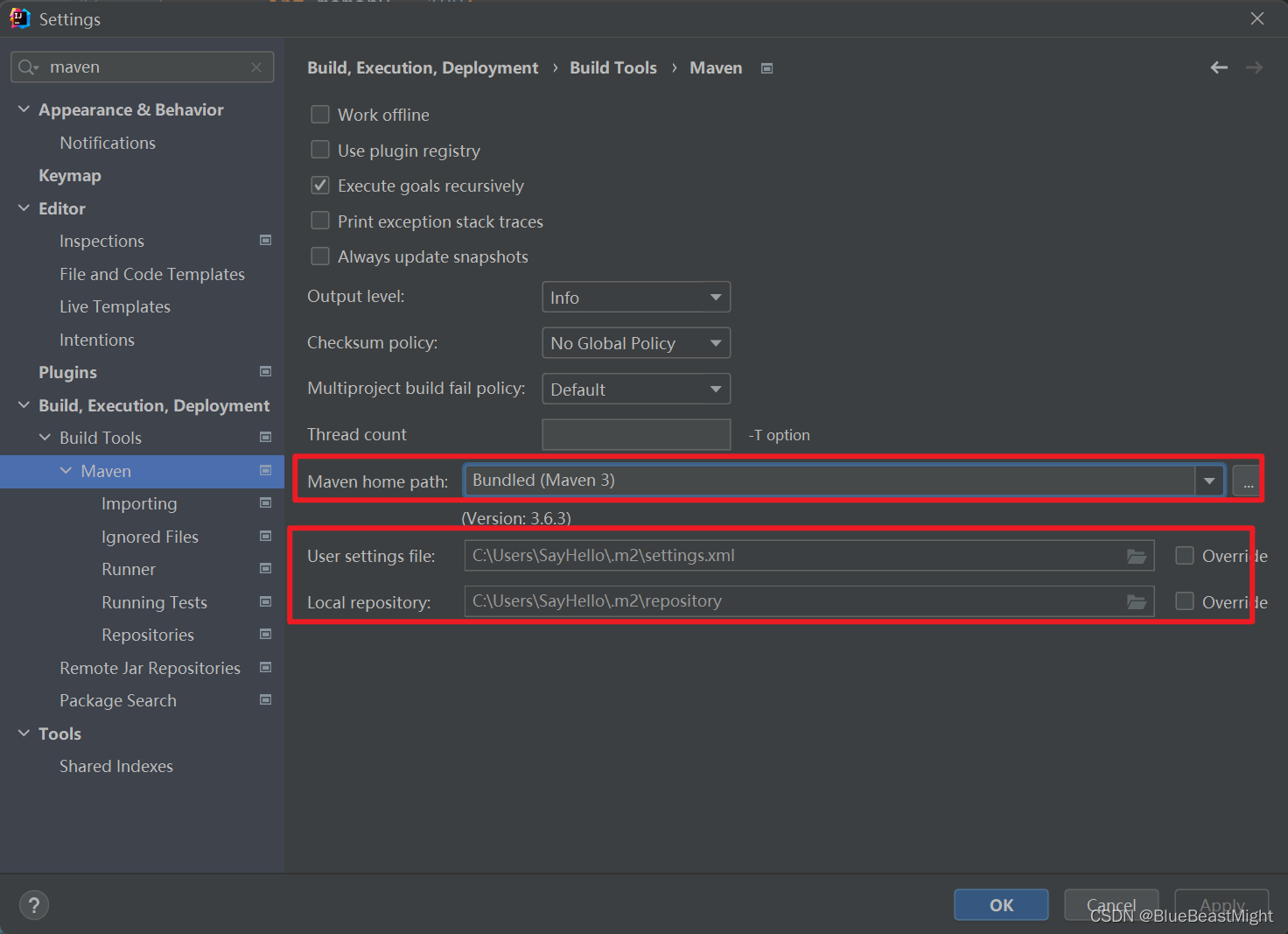Click the '(Version: 3.6.3)' text

coord(516,518)
